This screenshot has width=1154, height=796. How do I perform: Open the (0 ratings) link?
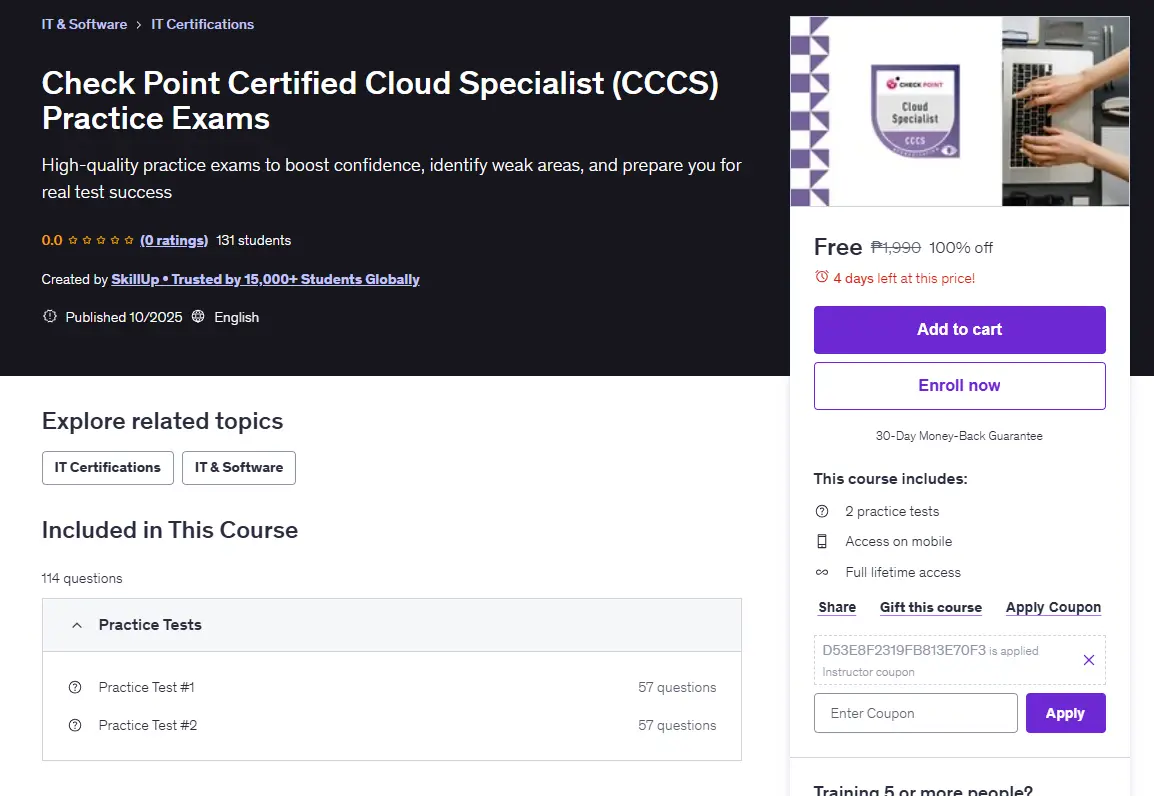174,241
